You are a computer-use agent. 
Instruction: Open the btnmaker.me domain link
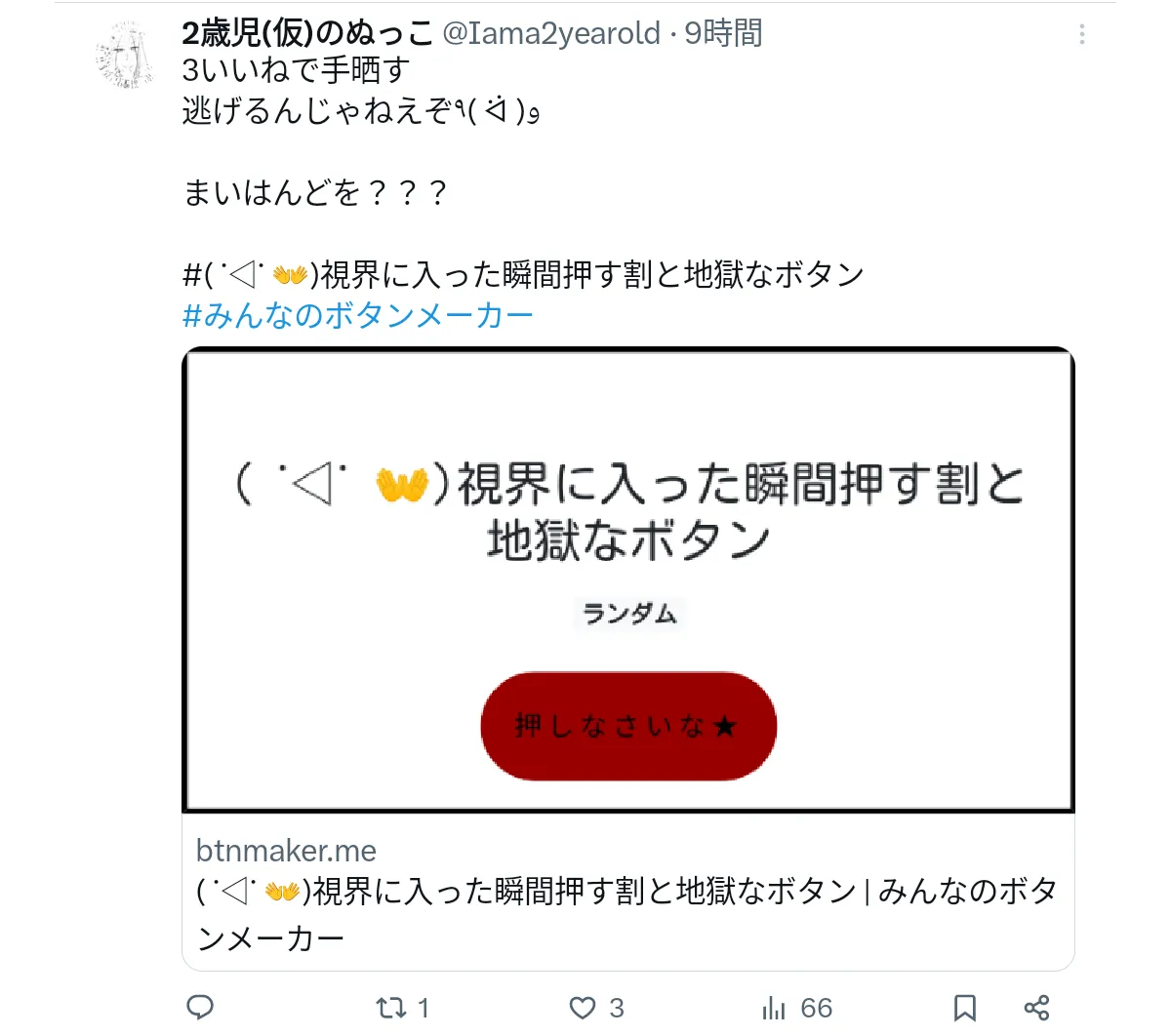pos(286,851)
